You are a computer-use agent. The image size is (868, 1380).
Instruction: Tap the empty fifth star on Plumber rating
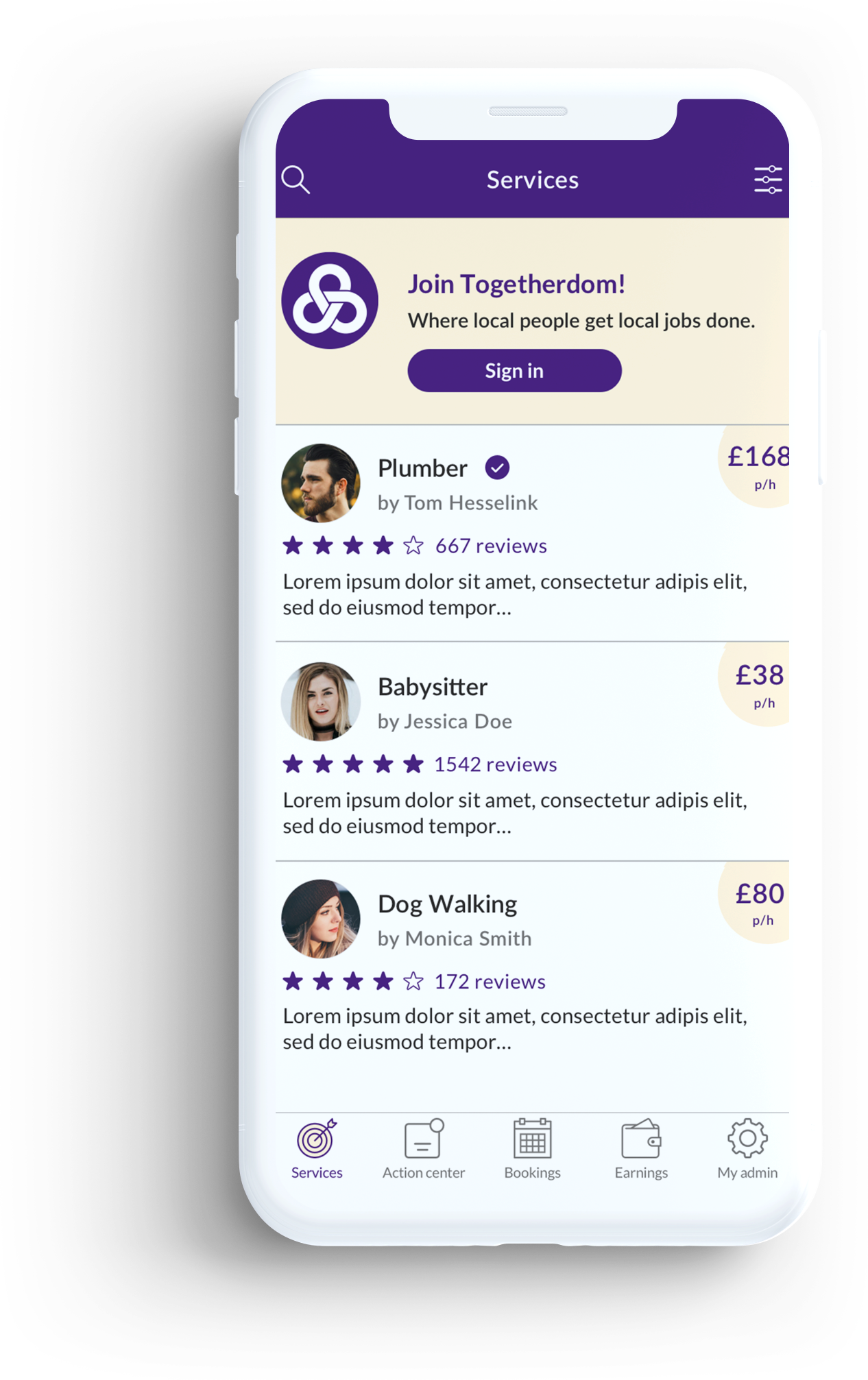(413, 546)
